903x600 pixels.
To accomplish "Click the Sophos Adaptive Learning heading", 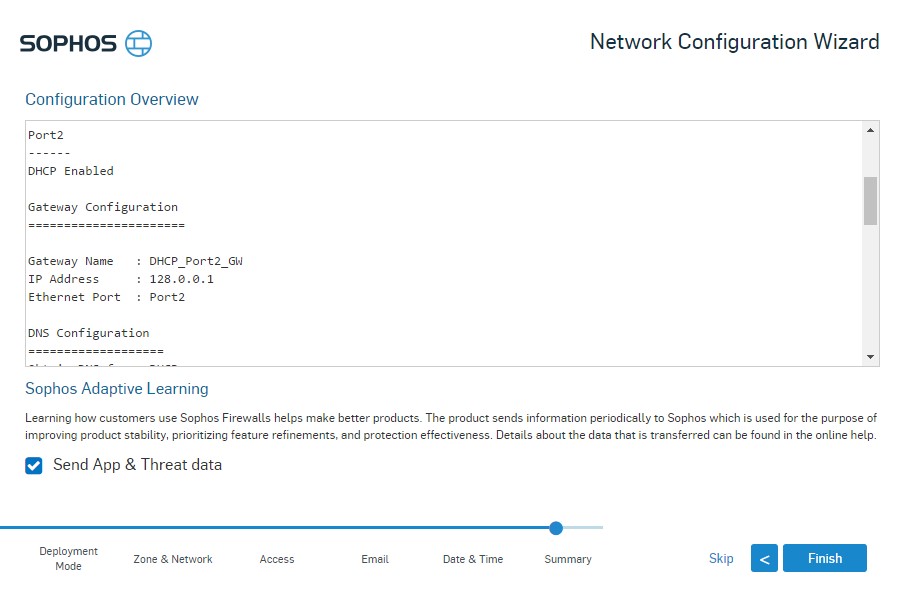I will (x=117, y=389).
